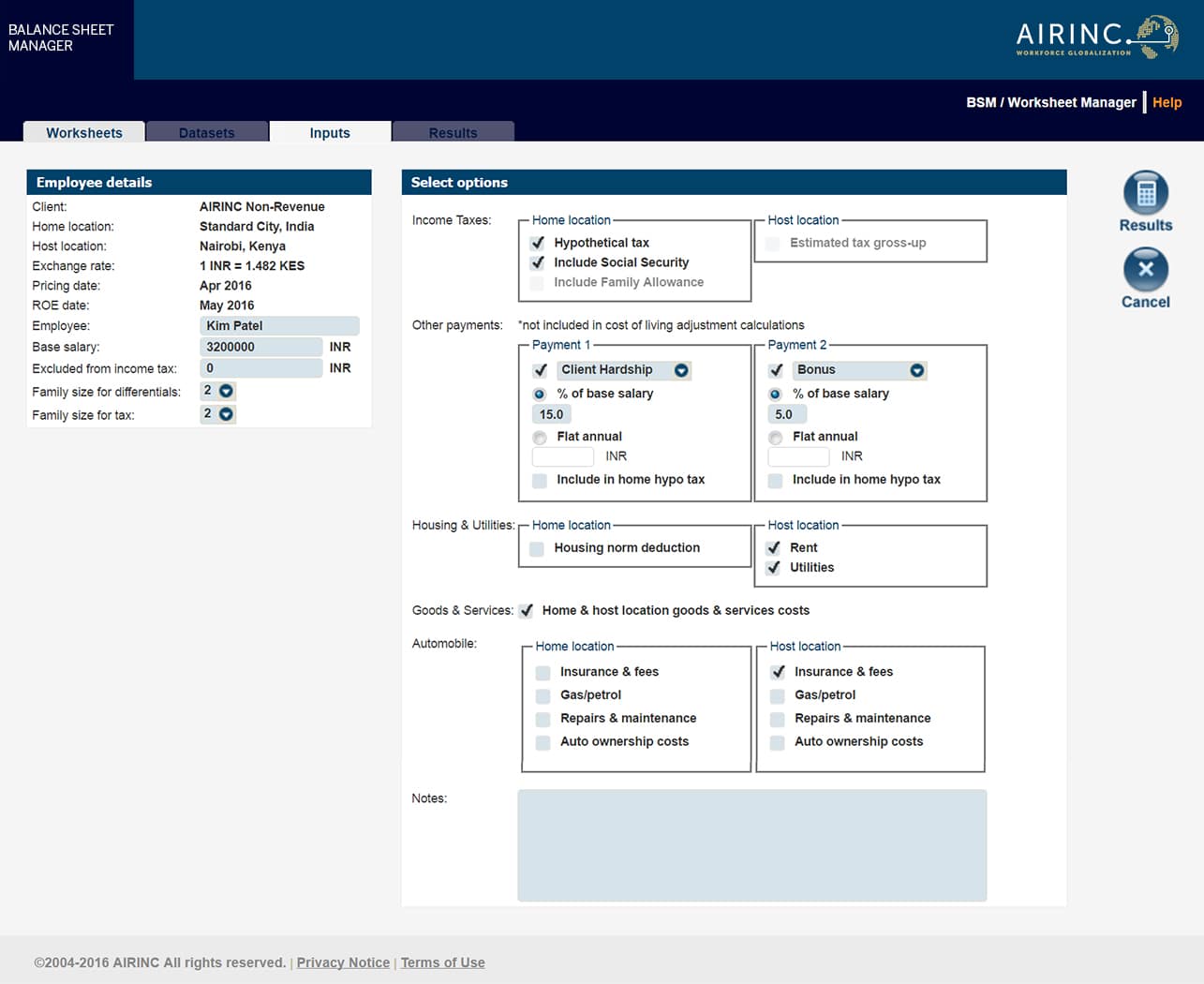
Task: Uncheck host location Rent checkbox
Action: [773, 548]
